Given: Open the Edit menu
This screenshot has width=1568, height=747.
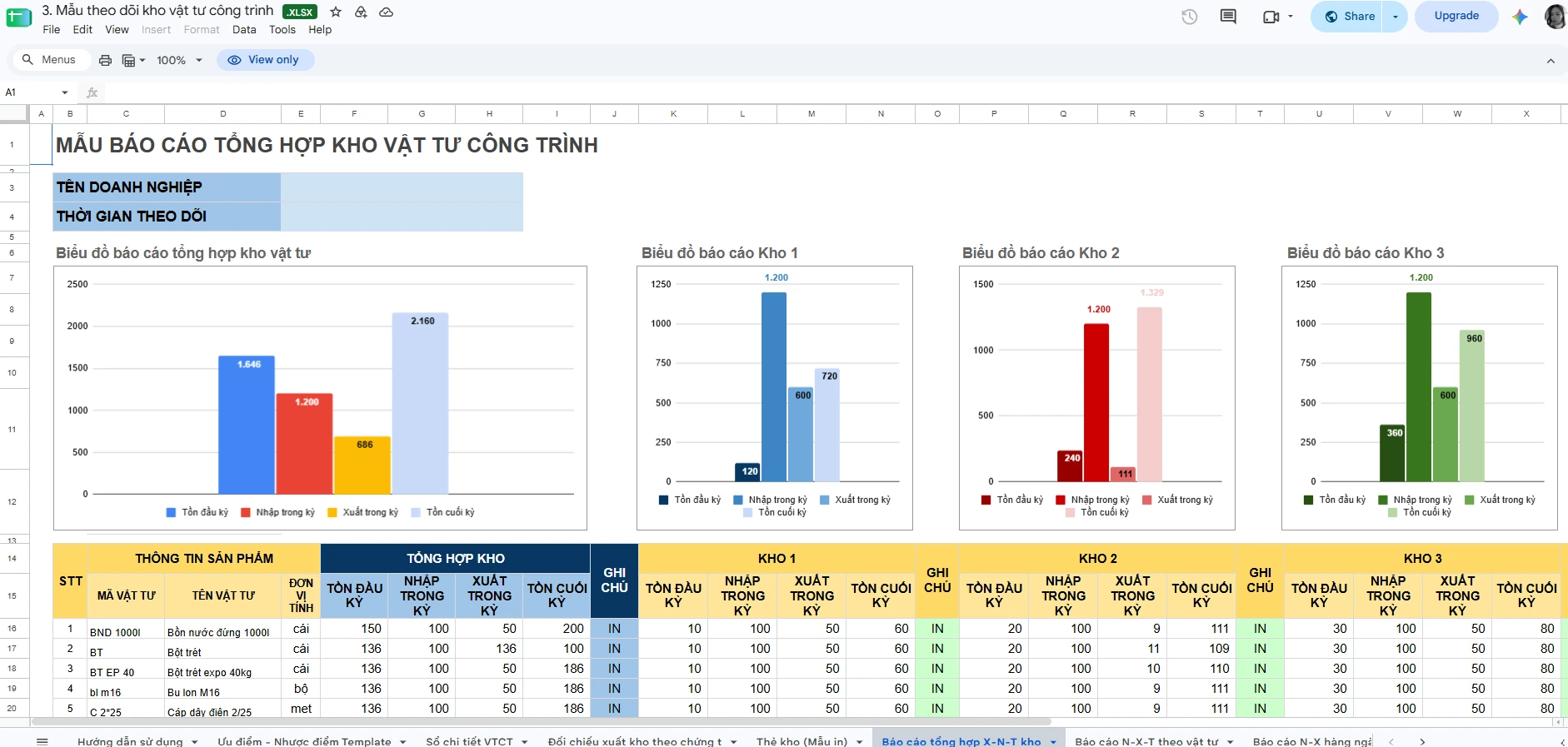Looking at the screenshot, I should pos(82,29).
